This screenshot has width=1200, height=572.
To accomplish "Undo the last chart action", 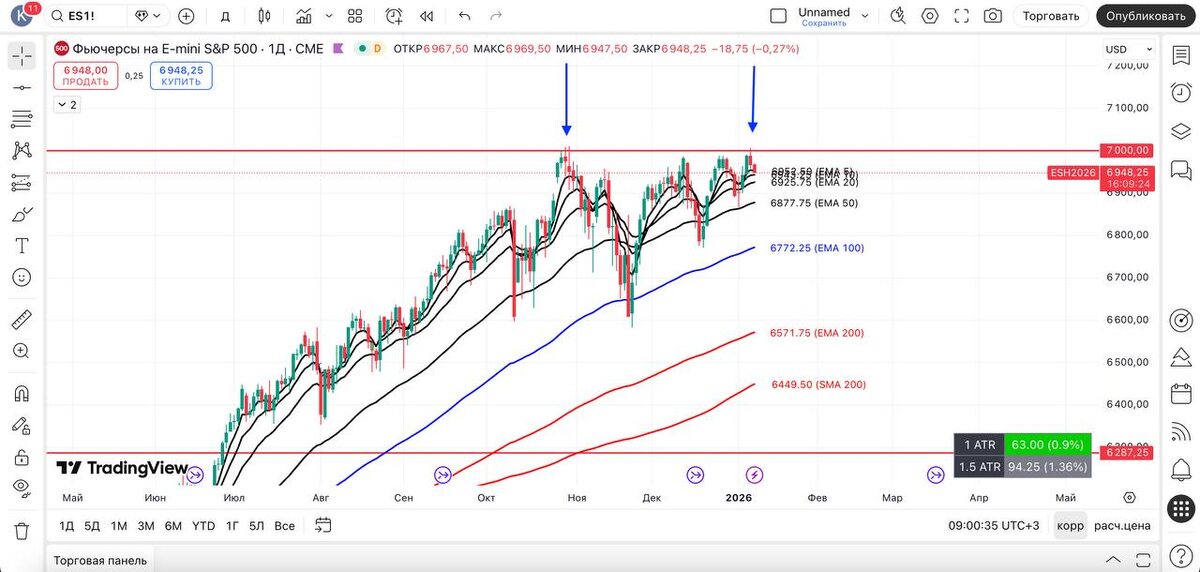I will click(464, 16).
